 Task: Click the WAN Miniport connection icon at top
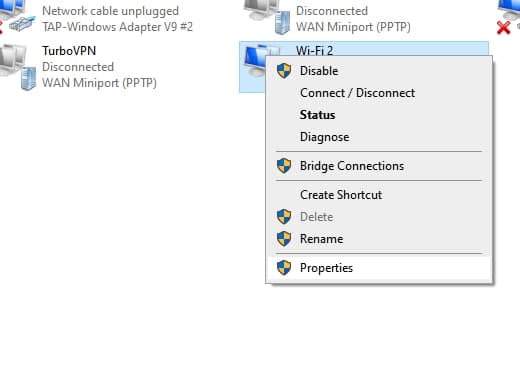point(267,17)
